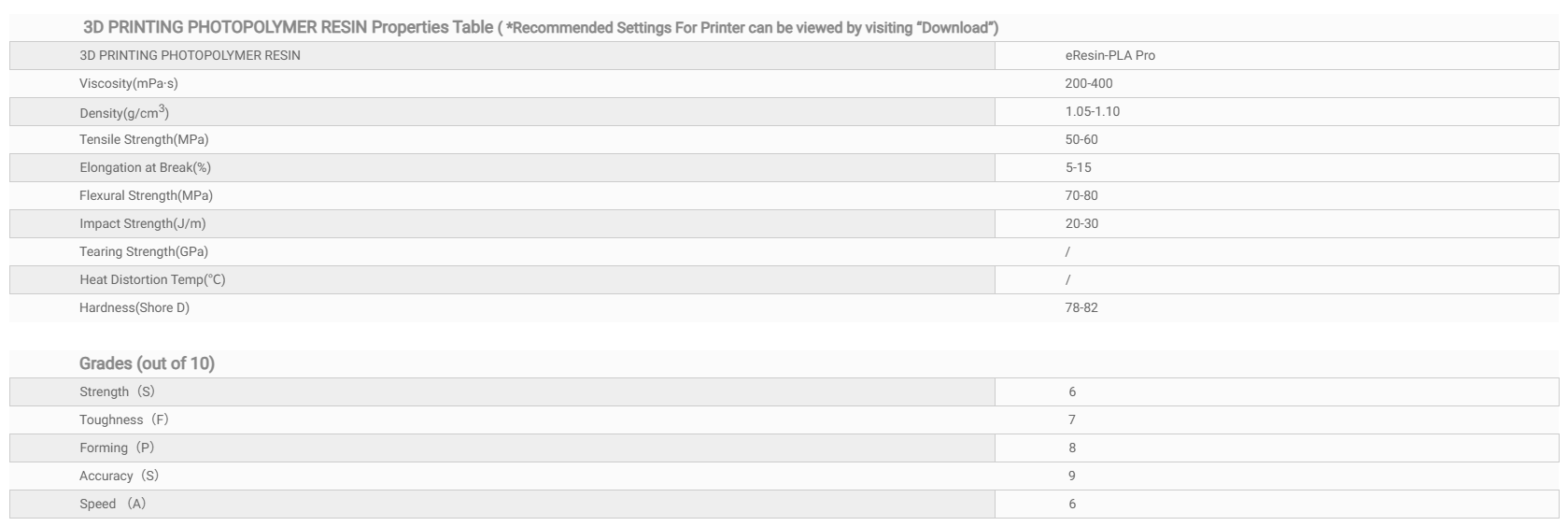Click the Toughness (F) row label
Image resolution: width=1568 pixels, height=526 pixels.
124,419
